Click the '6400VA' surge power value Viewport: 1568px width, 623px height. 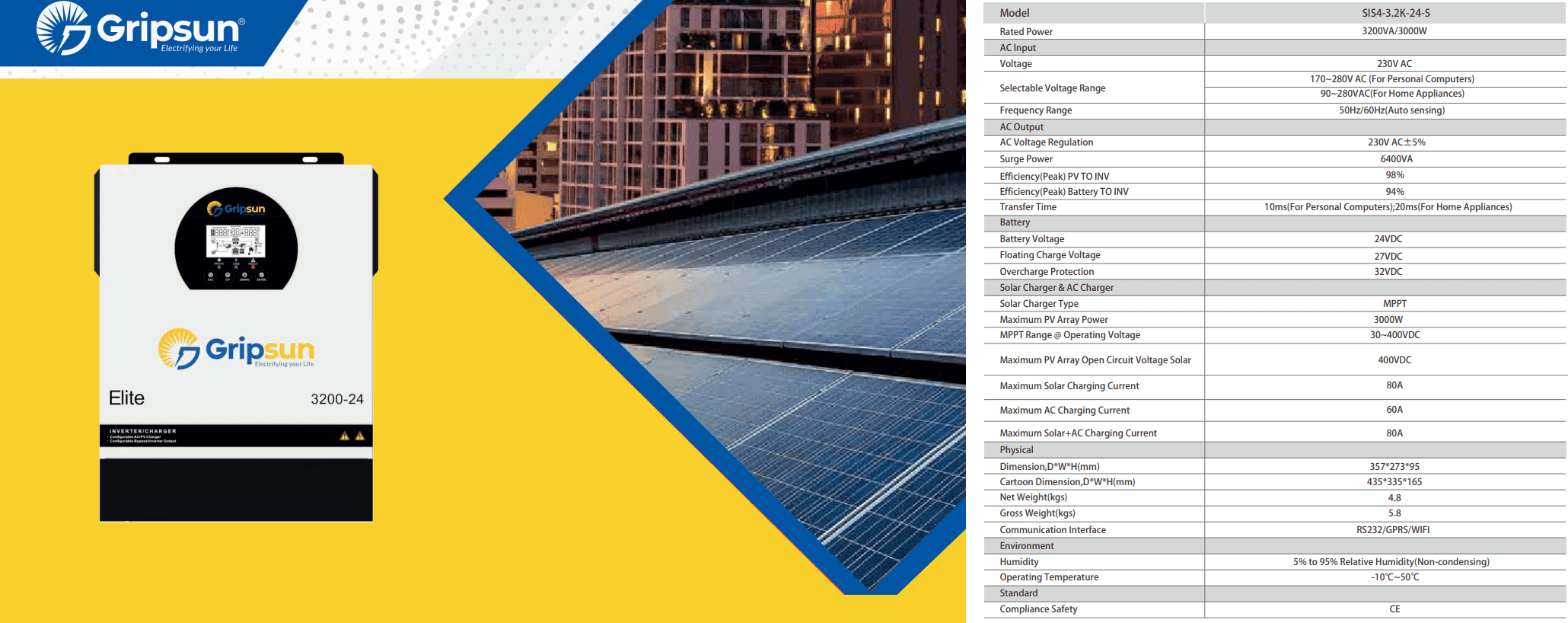(1397, 159)
